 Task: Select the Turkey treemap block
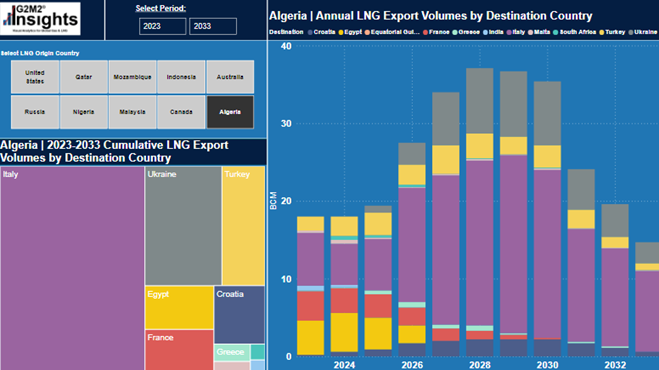[x=243, y=225]
